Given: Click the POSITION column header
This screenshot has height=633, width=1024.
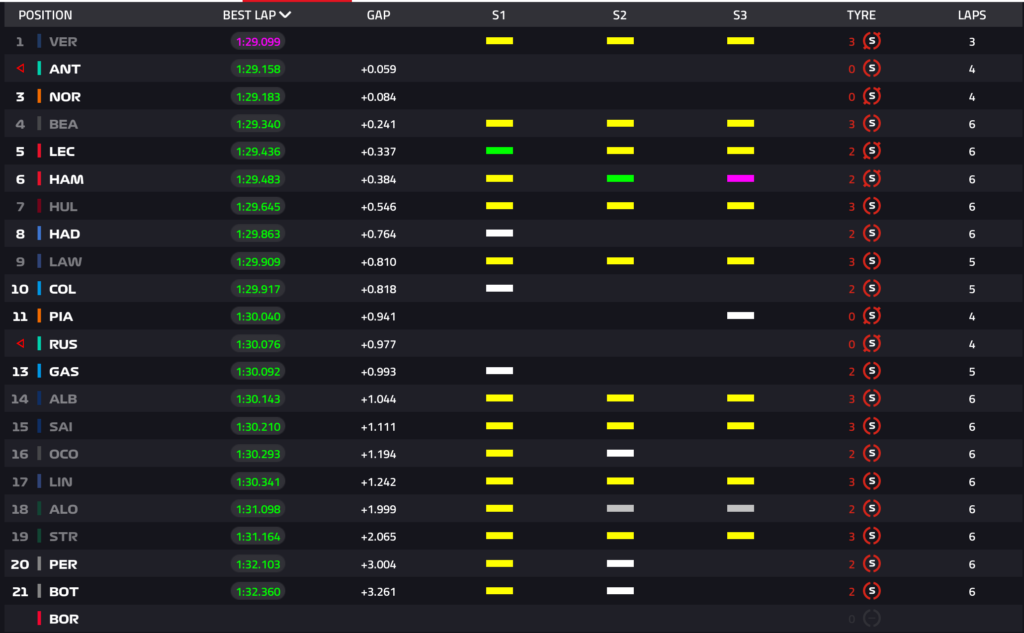Looking at the screenshot, I should tap(45, 14).
